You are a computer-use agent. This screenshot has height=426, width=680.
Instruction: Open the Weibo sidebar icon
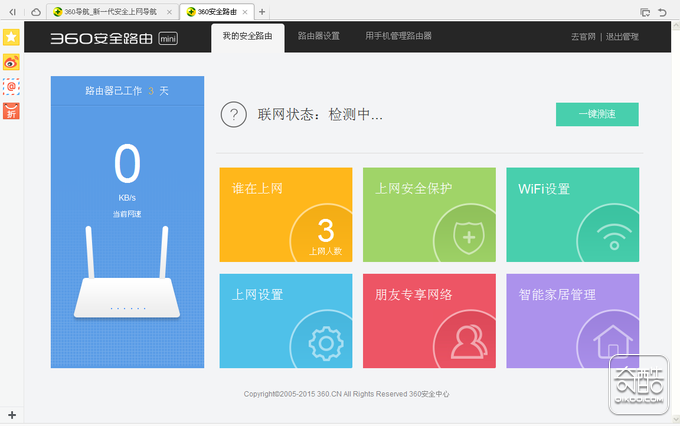click(11, 62)
